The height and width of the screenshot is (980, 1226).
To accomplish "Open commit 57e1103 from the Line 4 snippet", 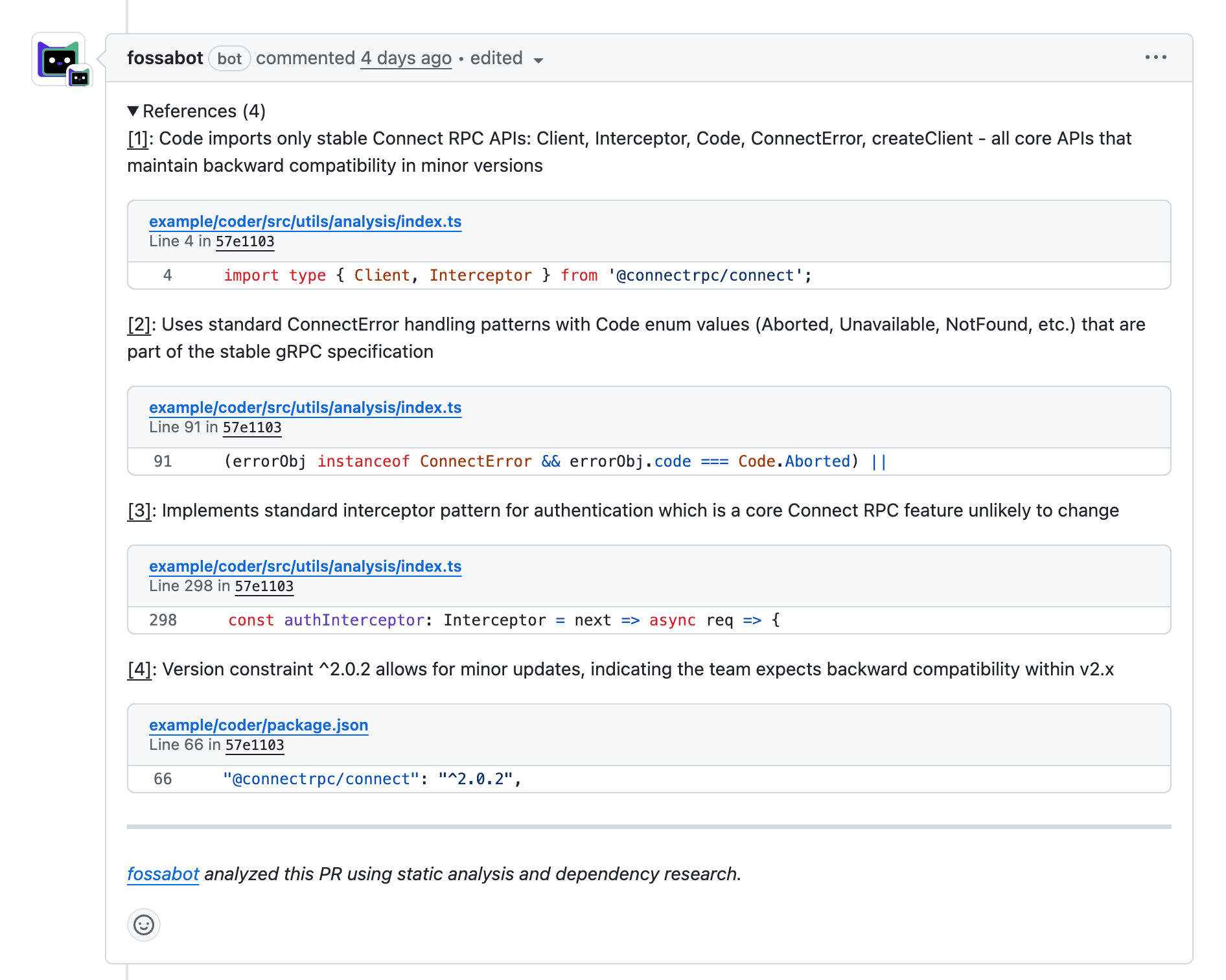I will tap(244, 241).
